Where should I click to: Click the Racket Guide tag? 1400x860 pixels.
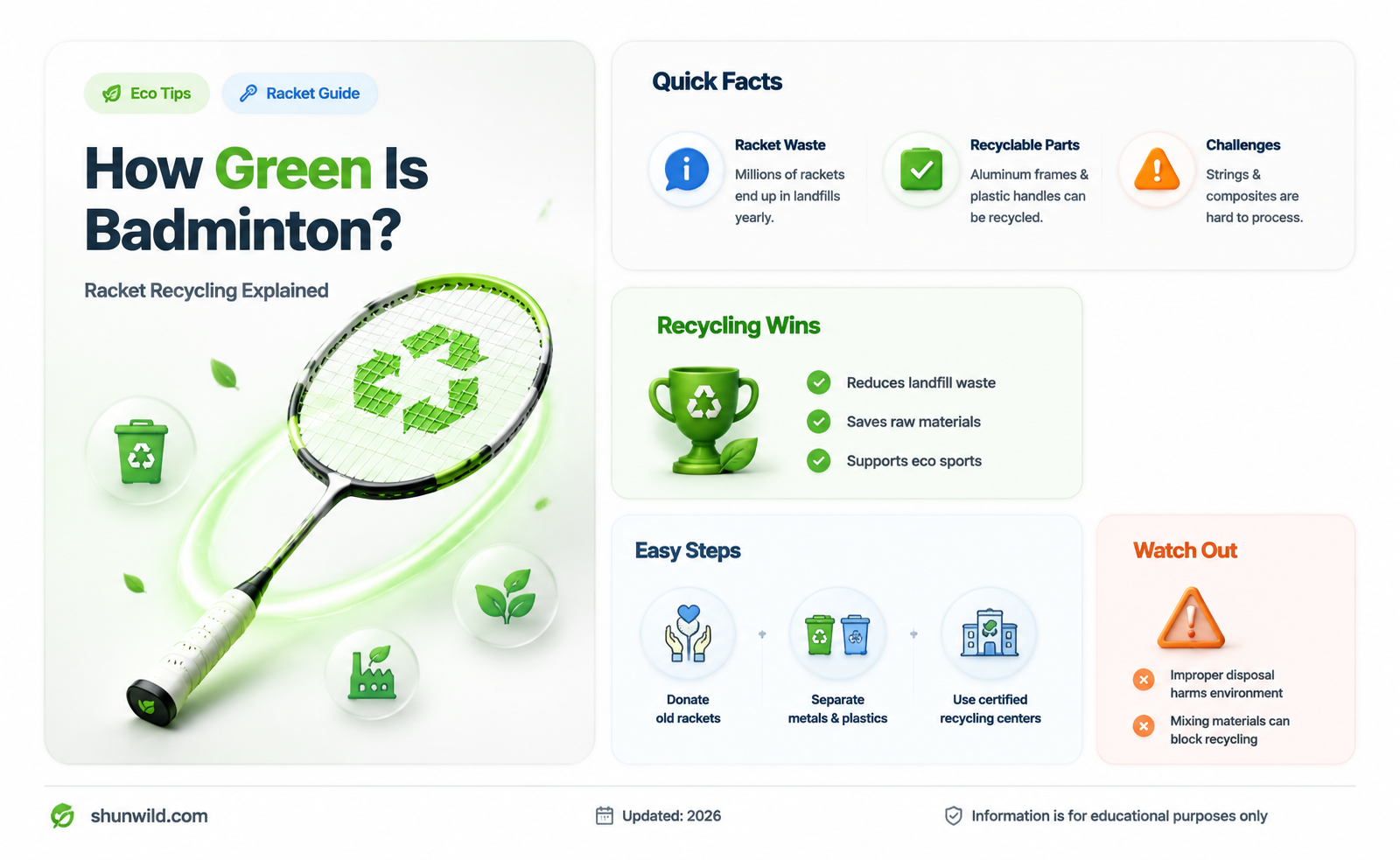[x=300, y=94]
